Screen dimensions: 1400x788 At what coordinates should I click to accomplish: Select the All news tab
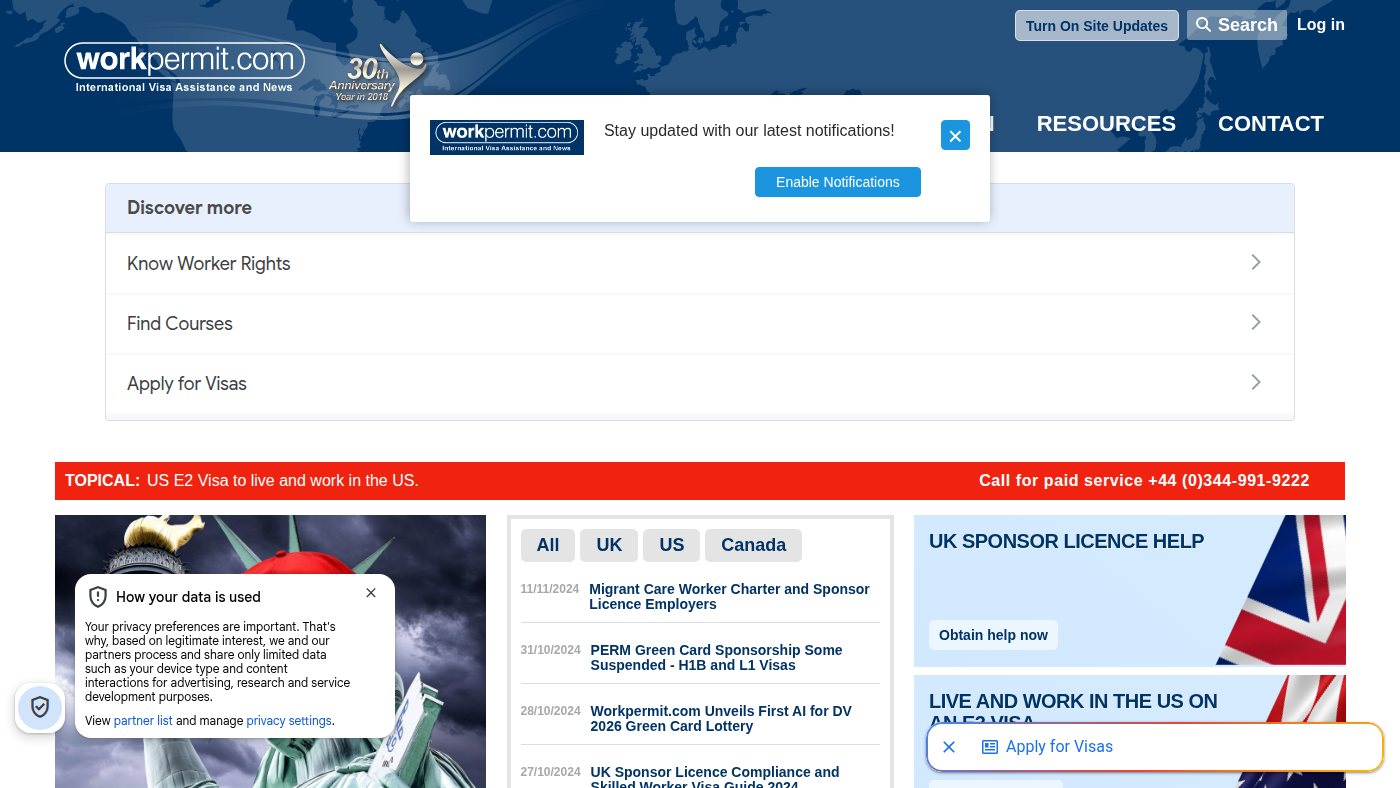tap(548, 545)
